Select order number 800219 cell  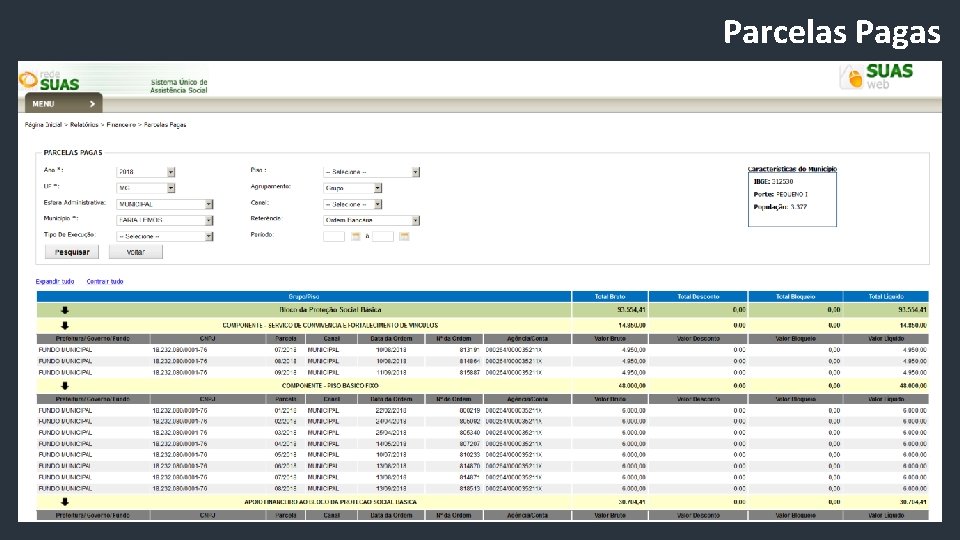470,411
